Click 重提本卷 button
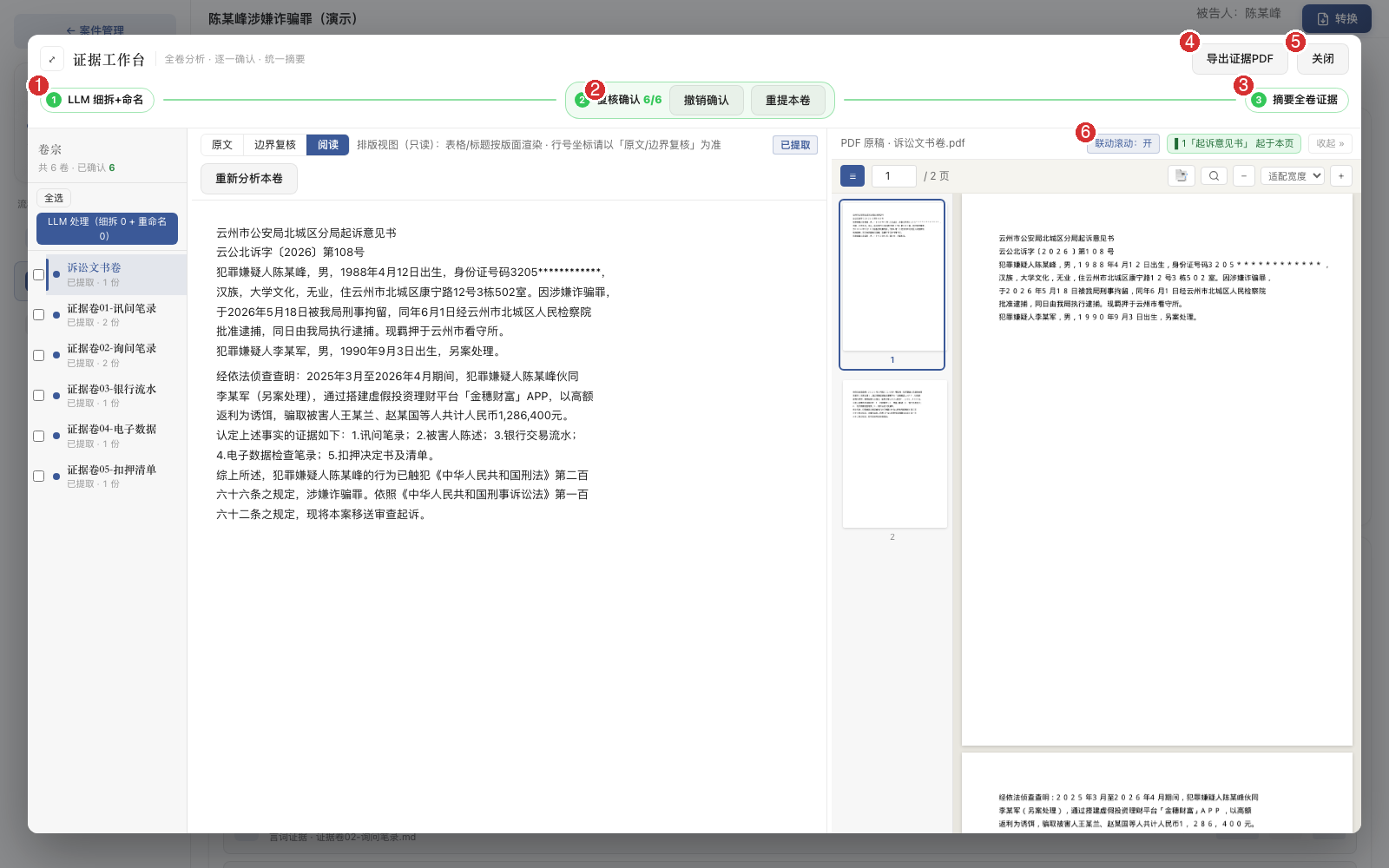 (x=787, y=101)
